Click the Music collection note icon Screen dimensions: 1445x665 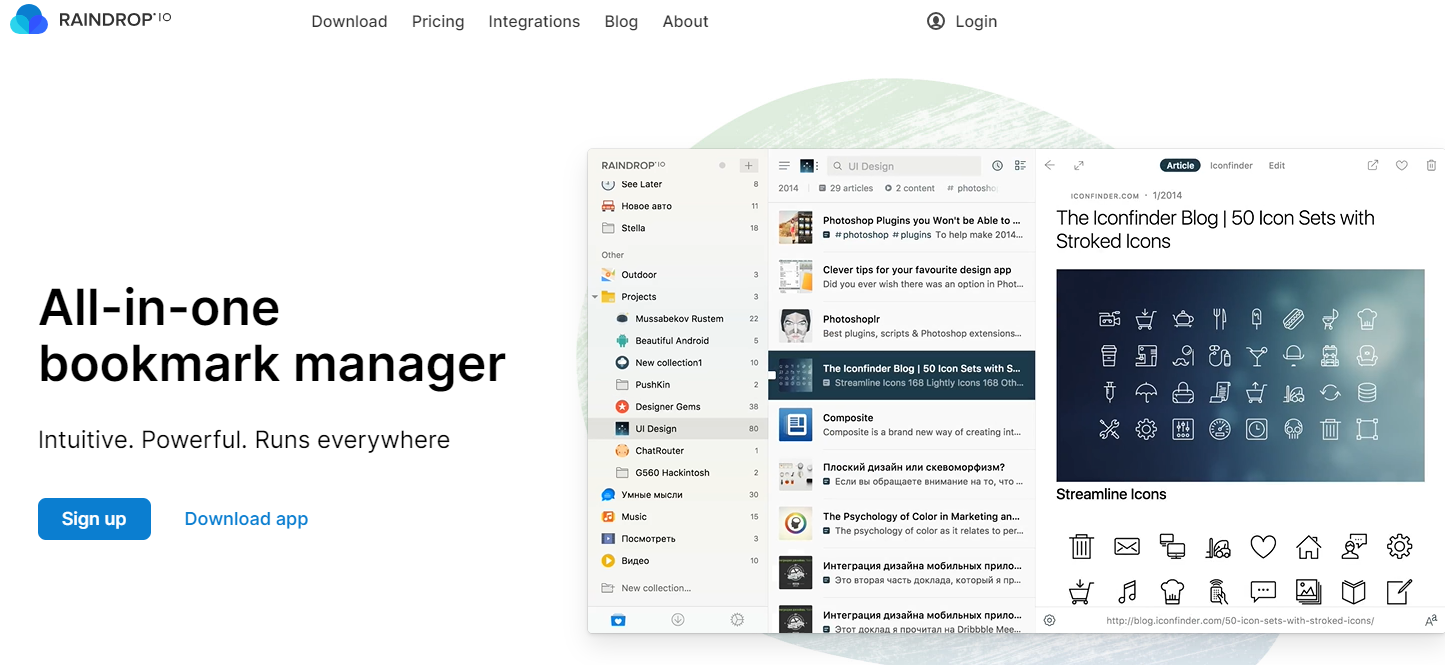point(608,517)
